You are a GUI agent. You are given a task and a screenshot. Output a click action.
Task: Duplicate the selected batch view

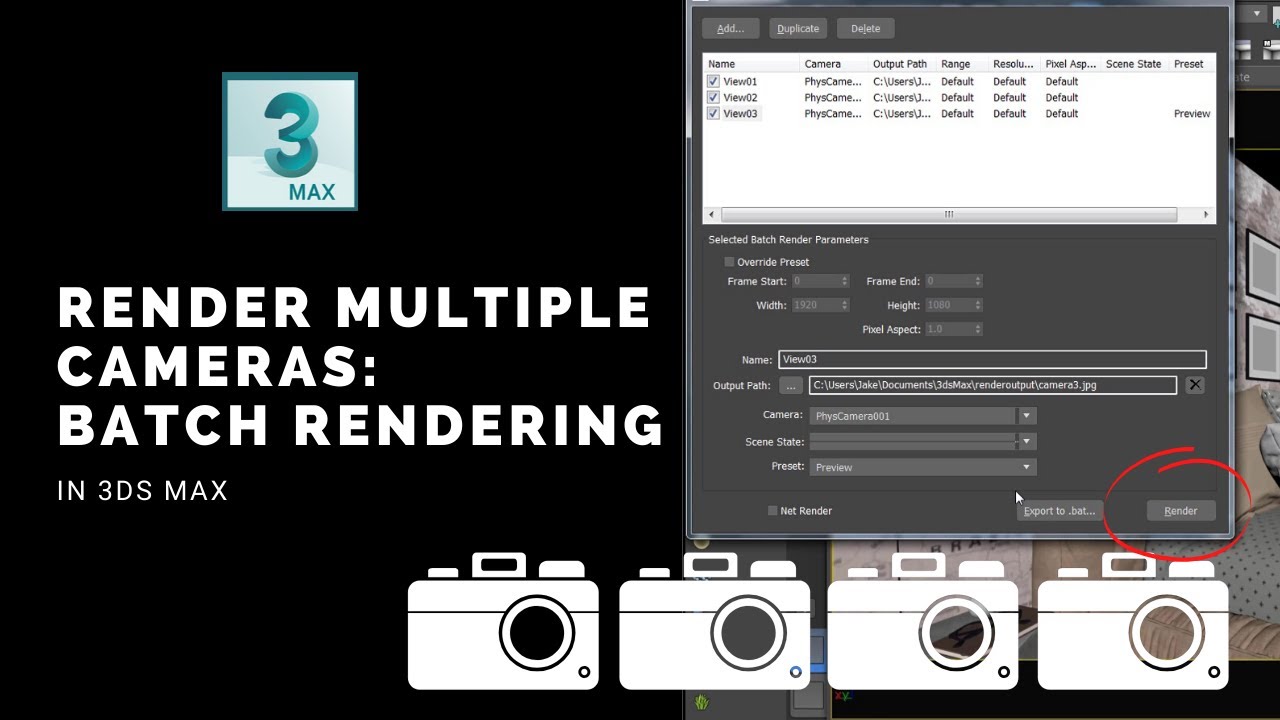798,29
